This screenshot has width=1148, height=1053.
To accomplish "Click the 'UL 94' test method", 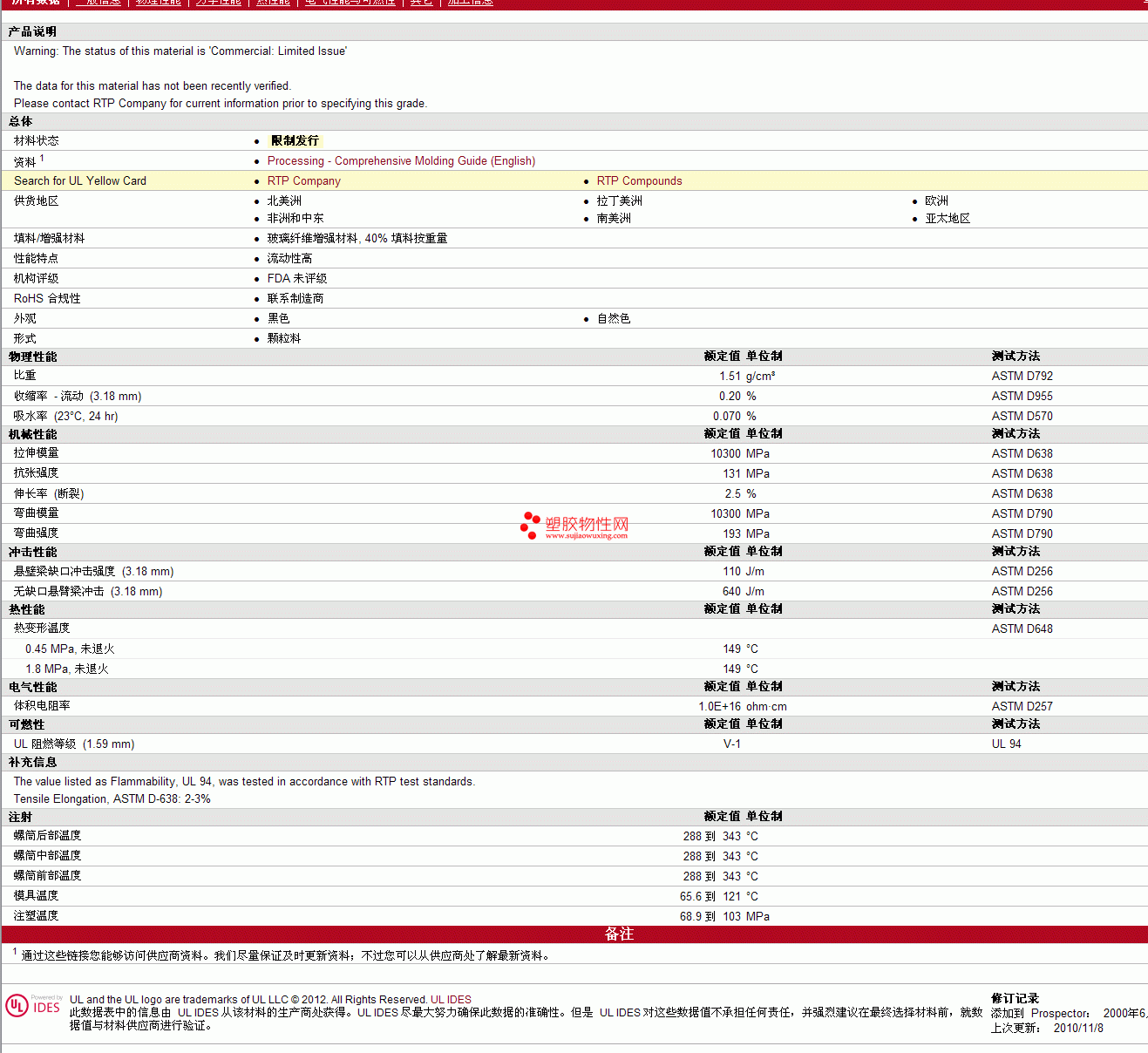I will (1006, 744).
